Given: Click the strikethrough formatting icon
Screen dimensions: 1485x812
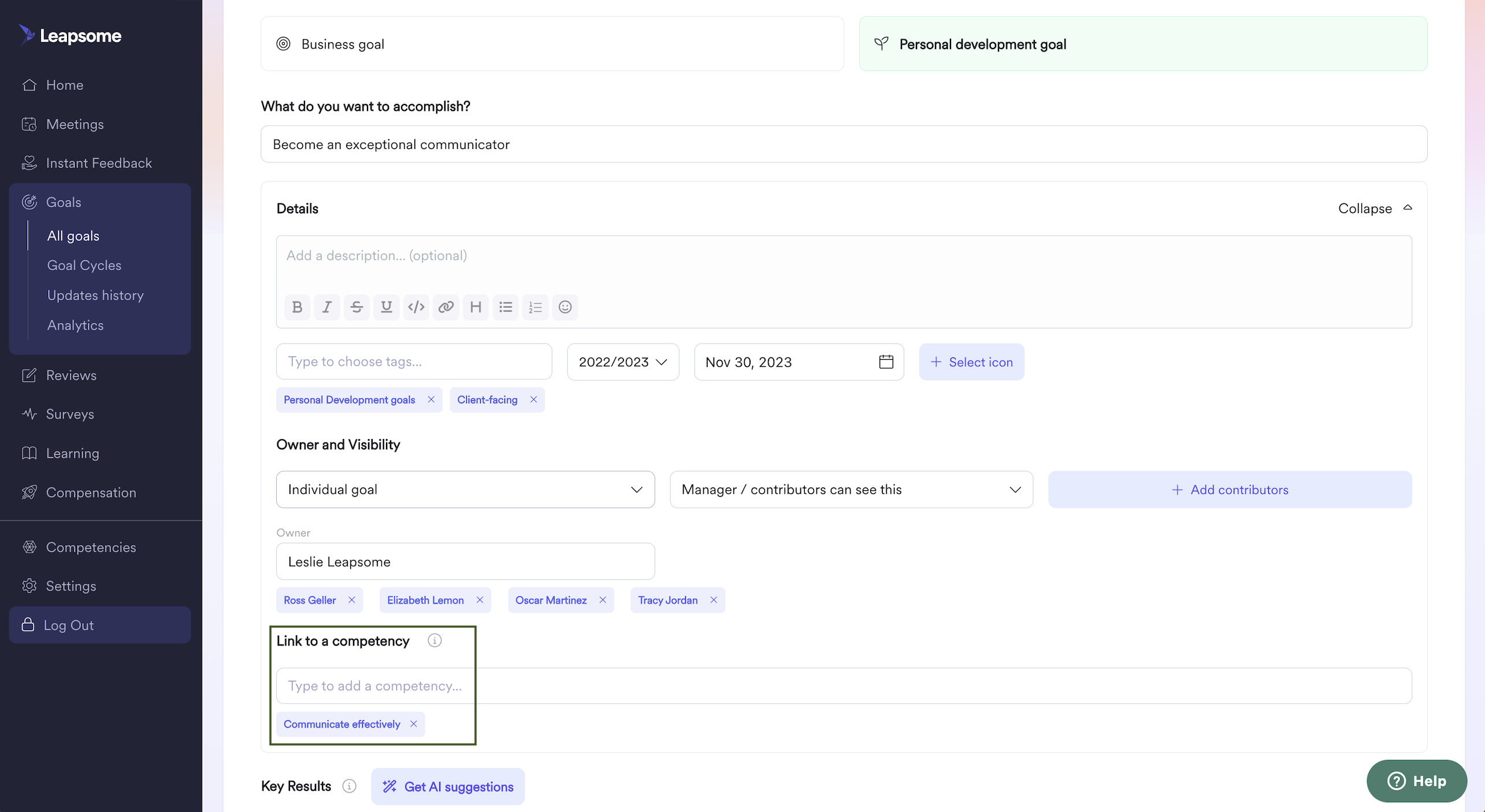Looking at the screenshot, I should click(357, 307).
